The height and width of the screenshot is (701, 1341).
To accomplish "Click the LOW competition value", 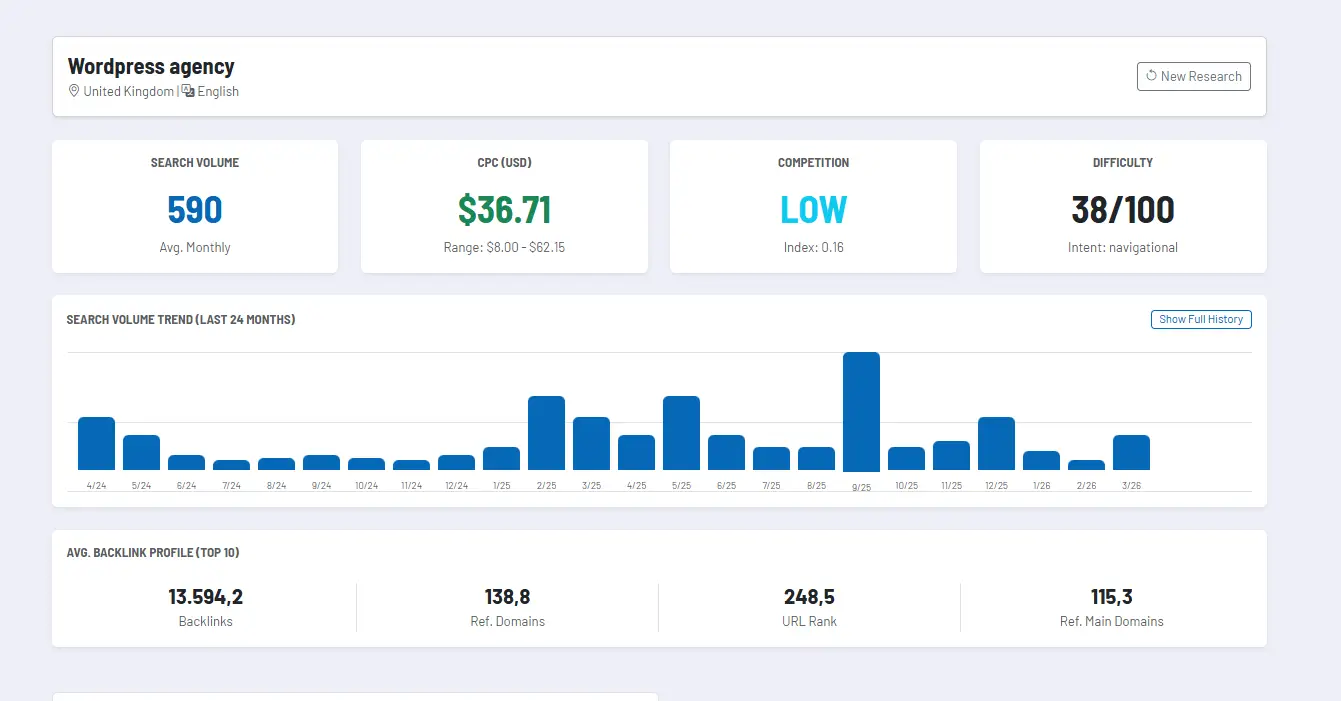I will coord(813,209).
